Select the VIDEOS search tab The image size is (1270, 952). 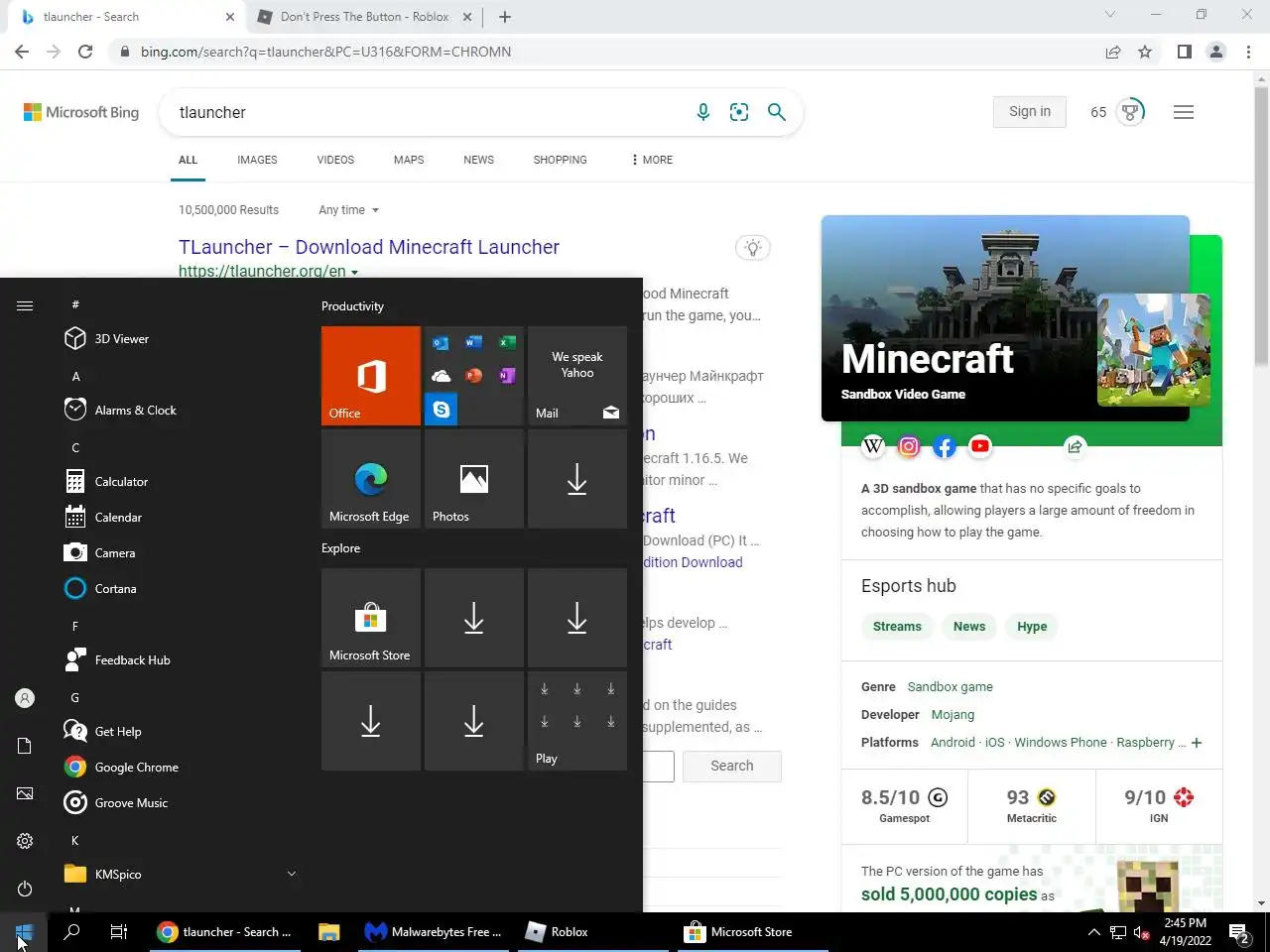tap(335, 160)
